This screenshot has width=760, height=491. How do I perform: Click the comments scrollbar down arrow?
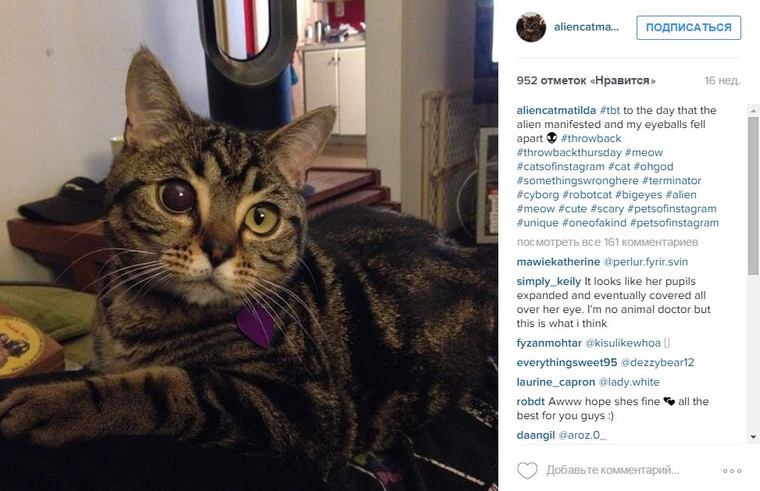[x=753, y=437]
